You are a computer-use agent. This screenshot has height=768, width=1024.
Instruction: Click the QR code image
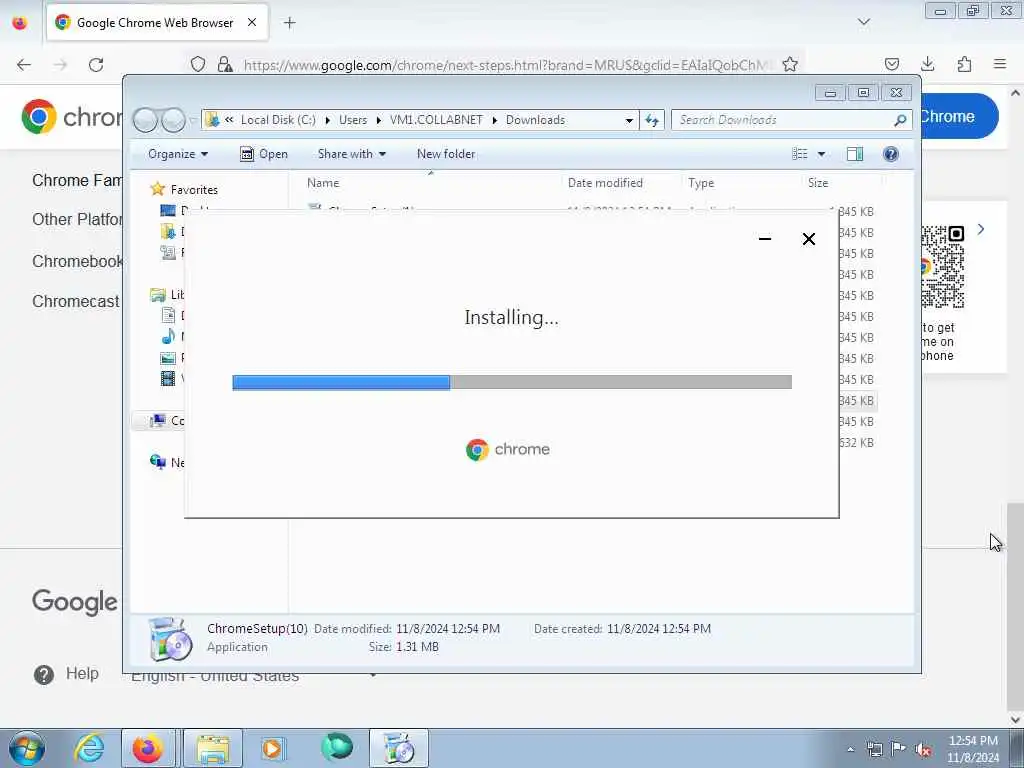click(x=943, y=266)
